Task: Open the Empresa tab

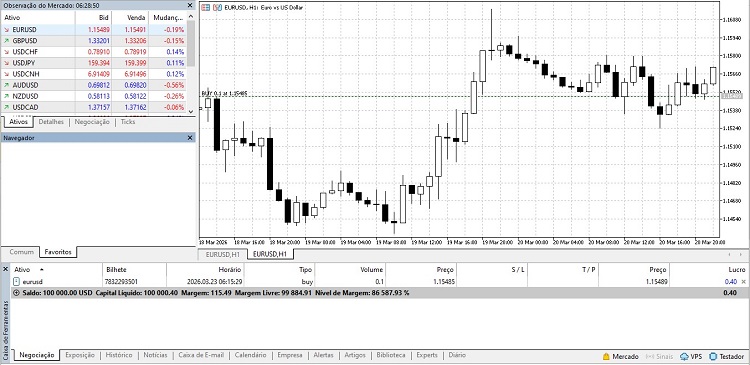Action: point(290,355)
